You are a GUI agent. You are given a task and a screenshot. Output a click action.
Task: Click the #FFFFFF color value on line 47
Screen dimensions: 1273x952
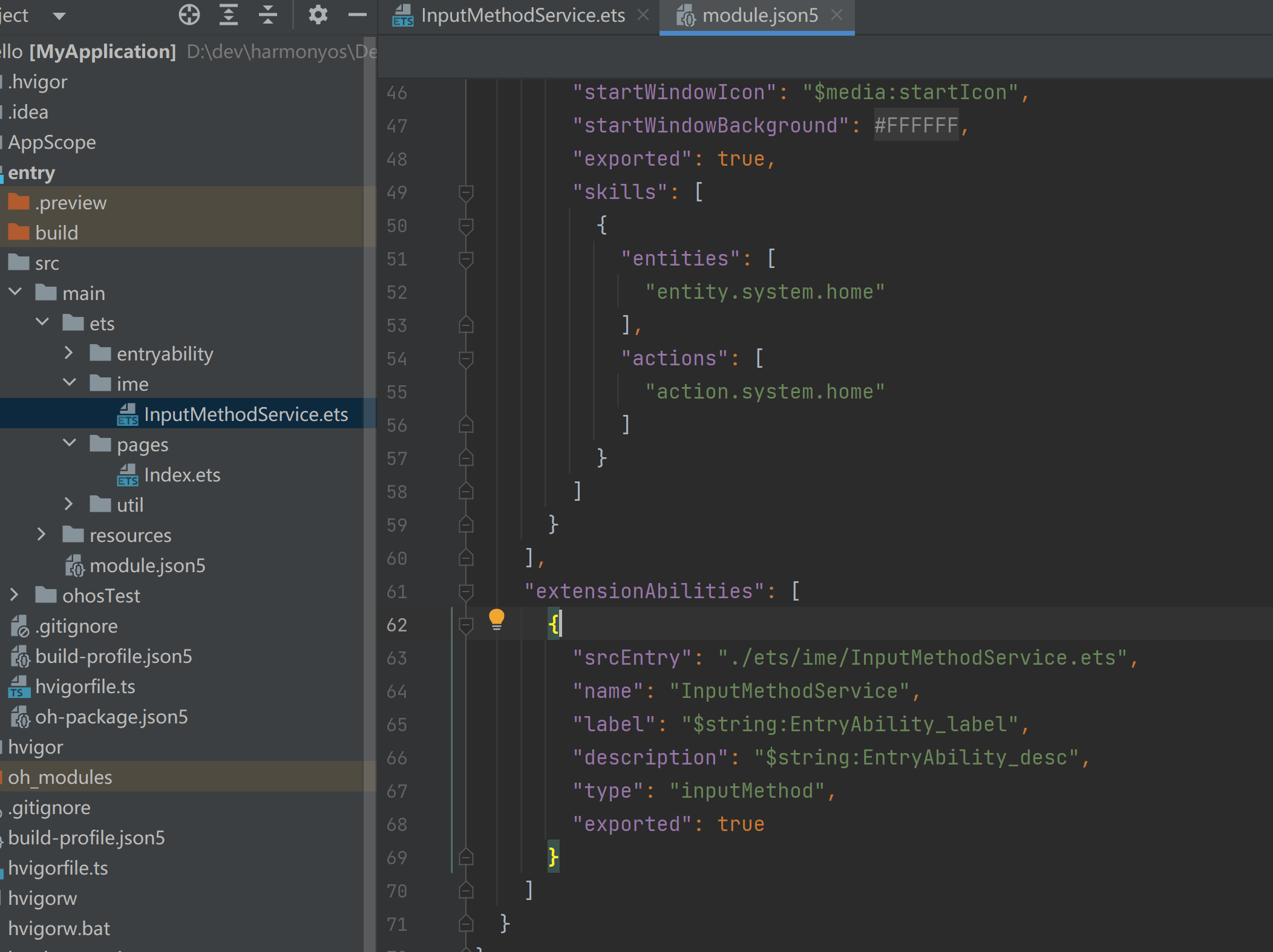pyautogui.click(x=916, y=125)
